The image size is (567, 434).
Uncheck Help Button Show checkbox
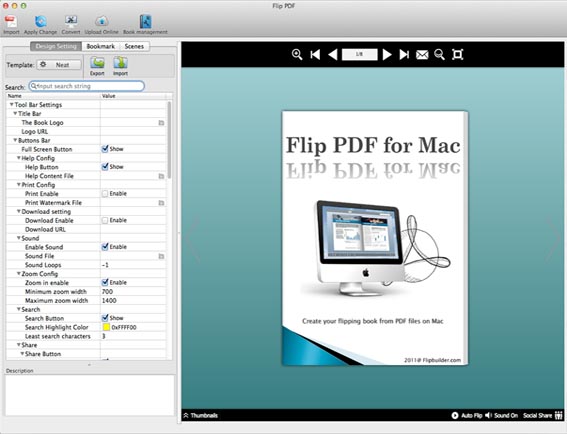(105, 166)
